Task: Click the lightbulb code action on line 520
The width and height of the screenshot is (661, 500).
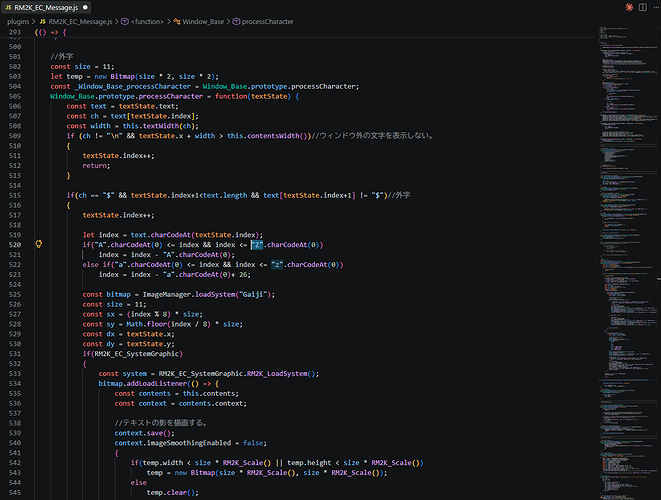Action: (x=38, y=244)
